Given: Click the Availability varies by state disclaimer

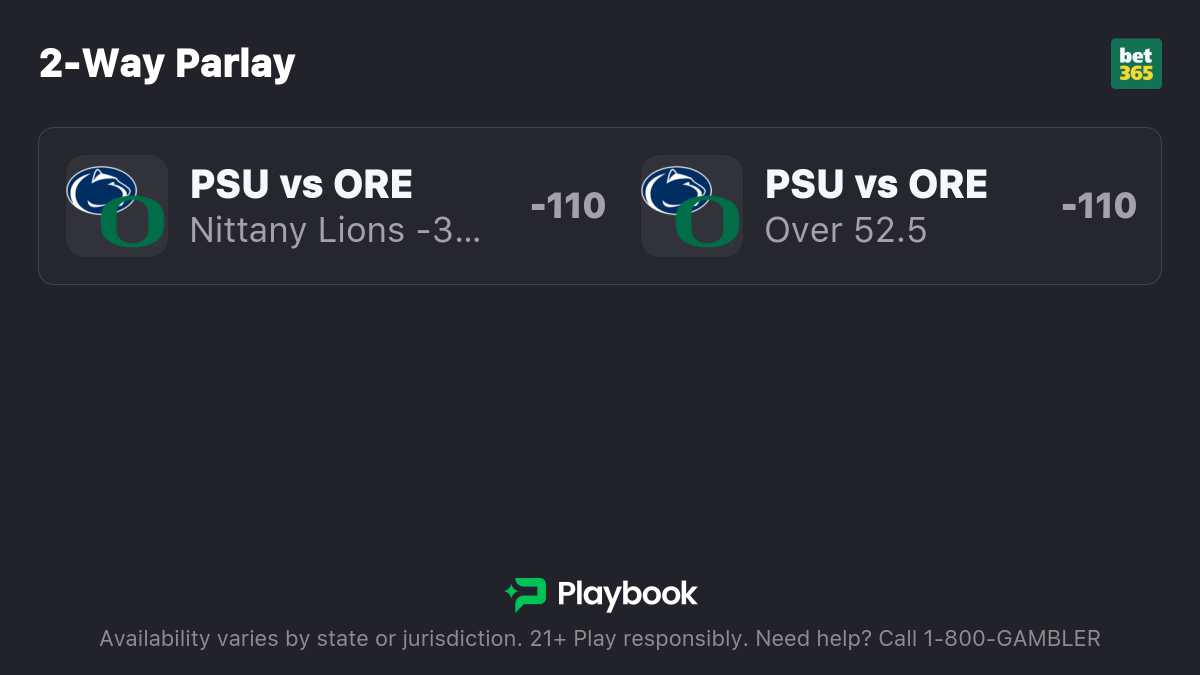Looking at the screenshot, I should 309,639.
